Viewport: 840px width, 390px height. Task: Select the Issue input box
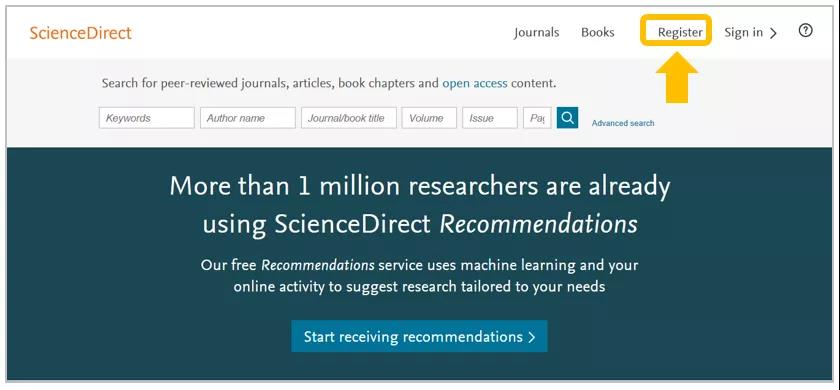point(490,118)
